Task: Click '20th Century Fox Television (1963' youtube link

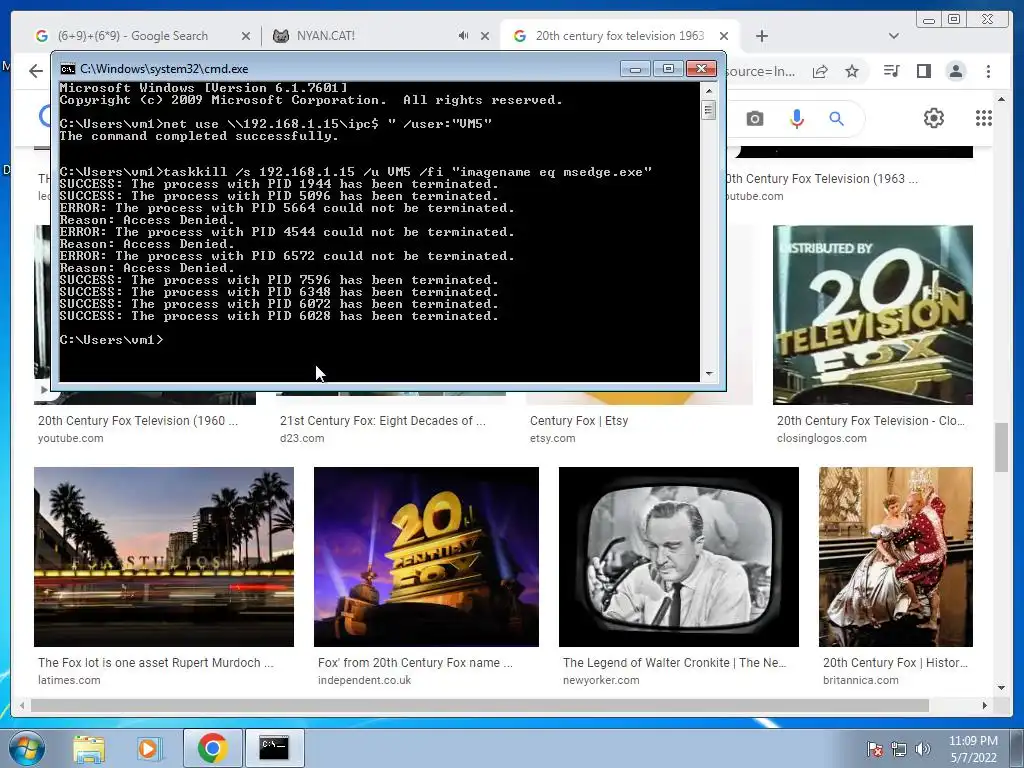Action: click(822, 179)
